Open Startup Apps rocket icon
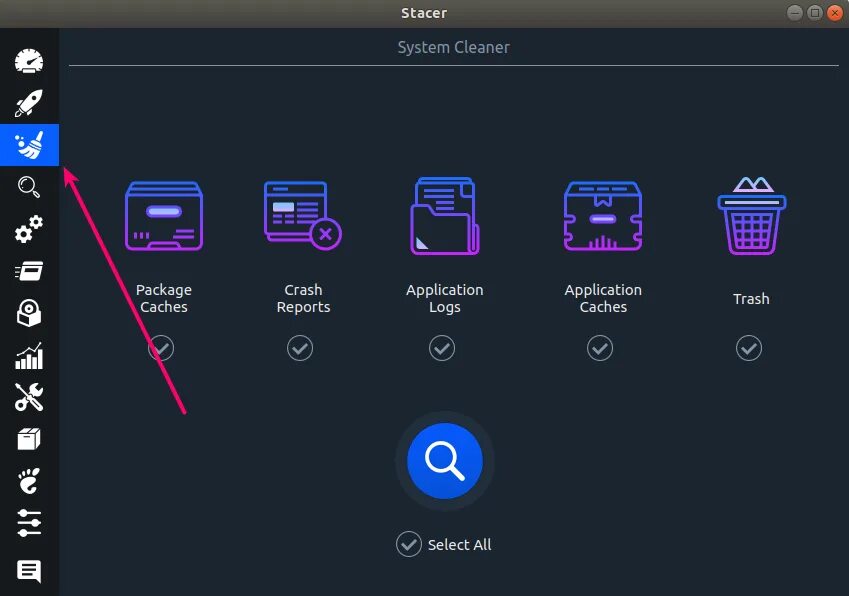 (x=29, y=103)
